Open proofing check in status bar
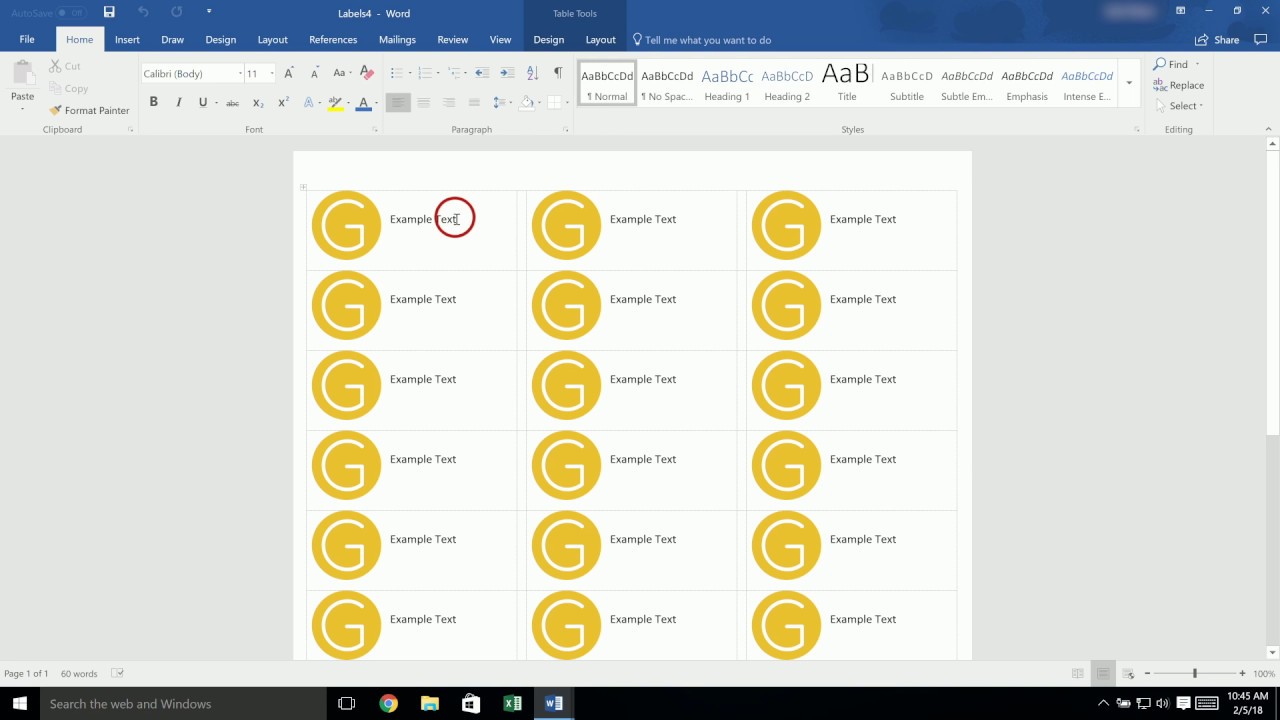 117,673
